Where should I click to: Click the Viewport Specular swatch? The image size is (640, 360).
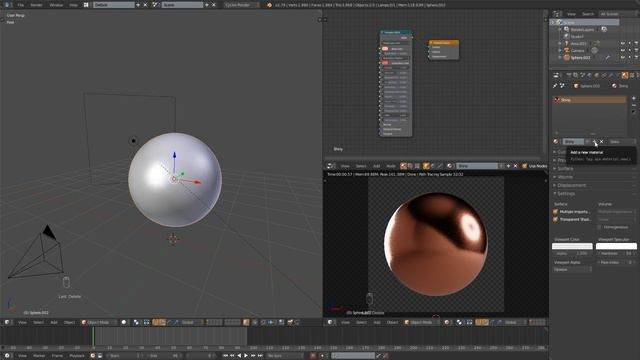[616, 246]
